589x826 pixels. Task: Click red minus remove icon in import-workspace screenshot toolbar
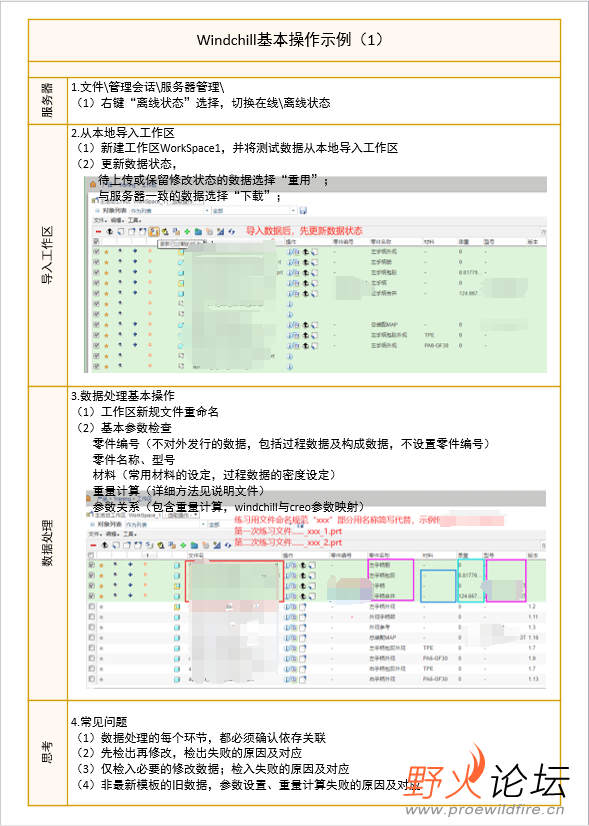(x=99, y=232)
